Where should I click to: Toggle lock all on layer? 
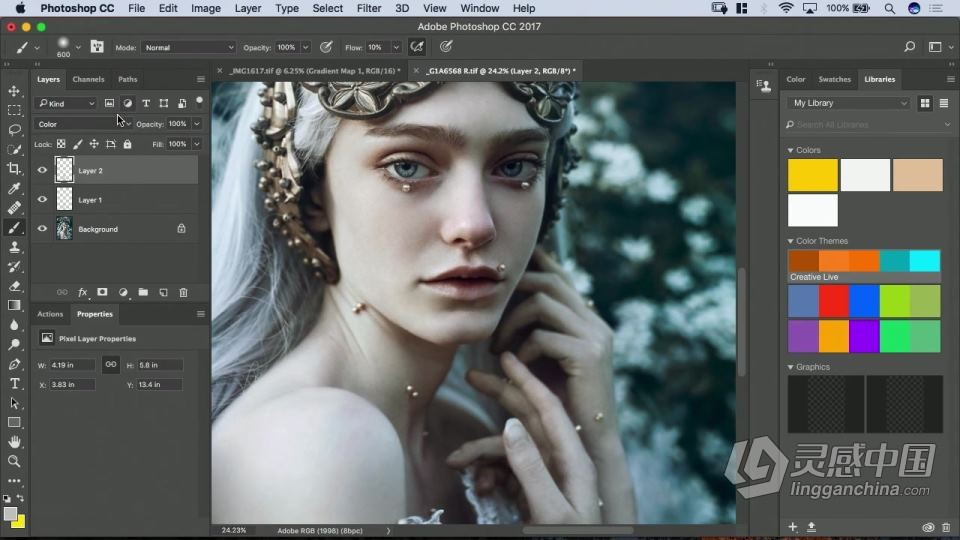(x=127, y=144)
